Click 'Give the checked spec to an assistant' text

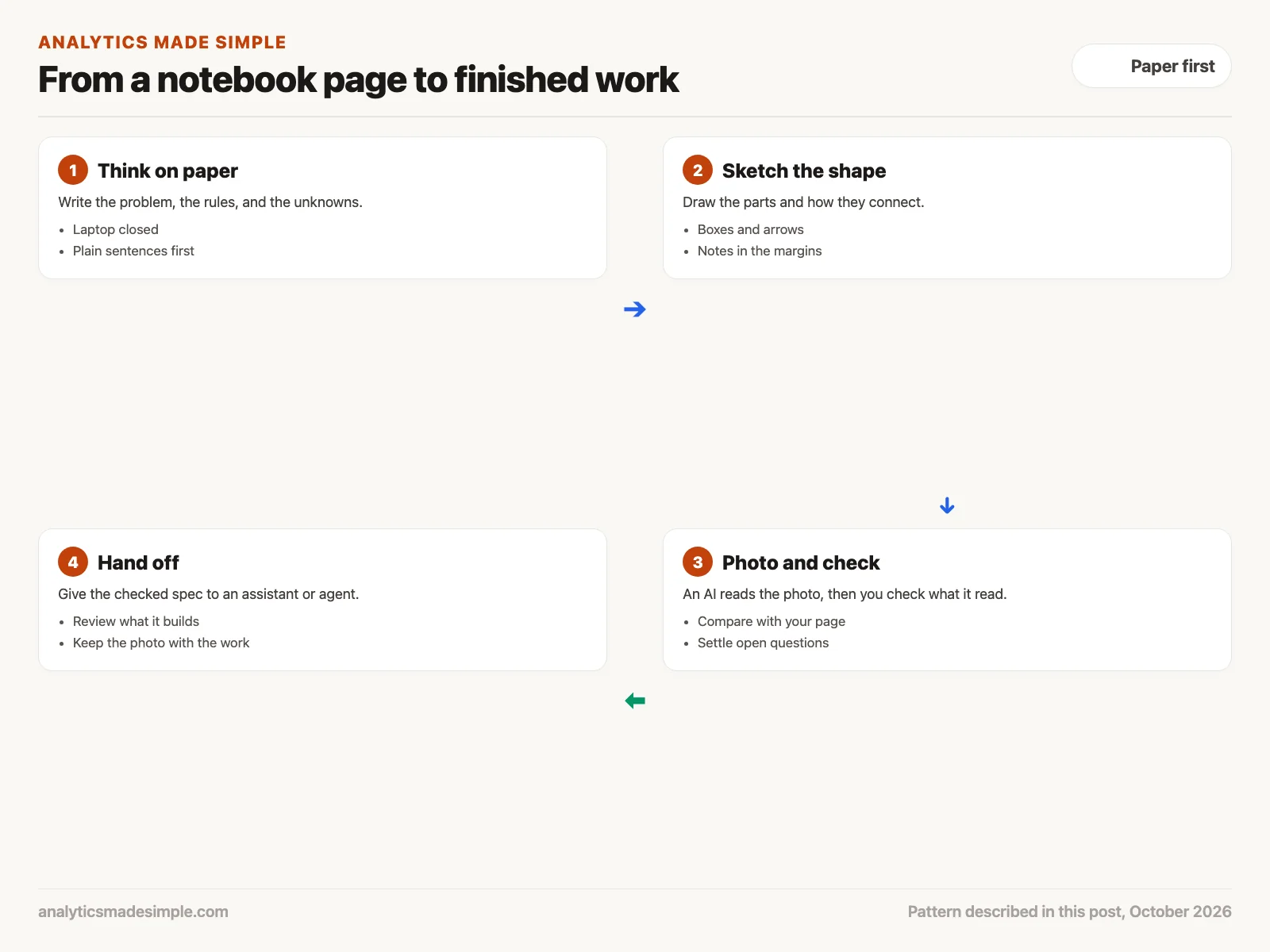click(209, 594)
